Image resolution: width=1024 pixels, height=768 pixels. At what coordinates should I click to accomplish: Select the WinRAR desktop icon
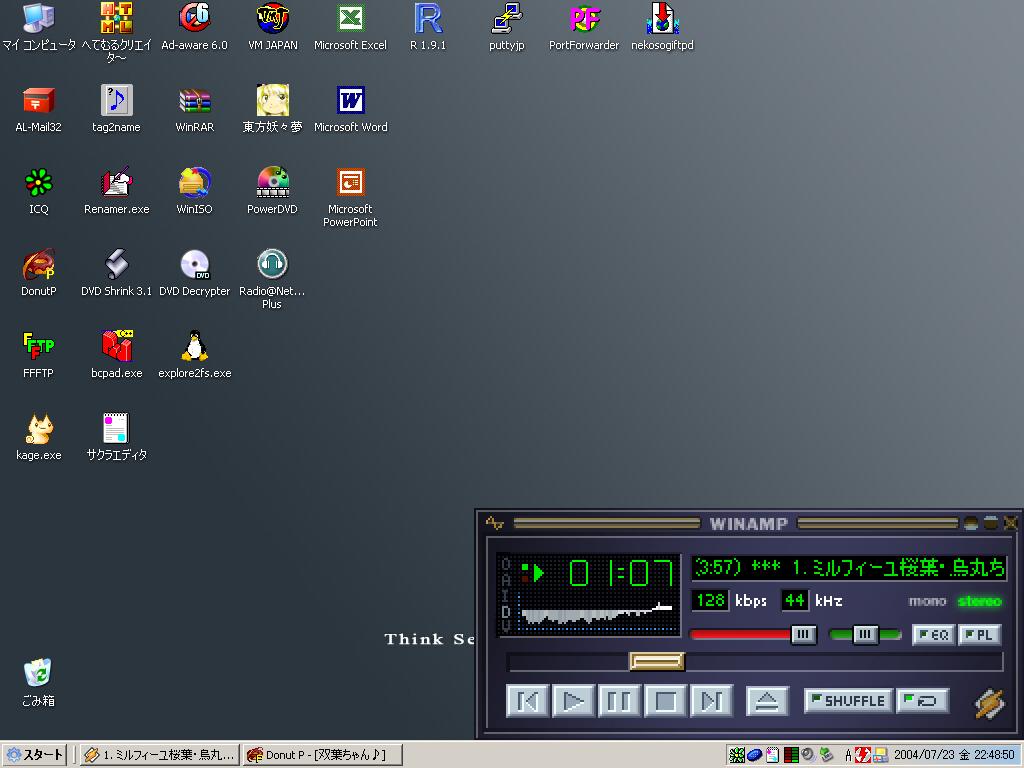(x=194, y=110)
